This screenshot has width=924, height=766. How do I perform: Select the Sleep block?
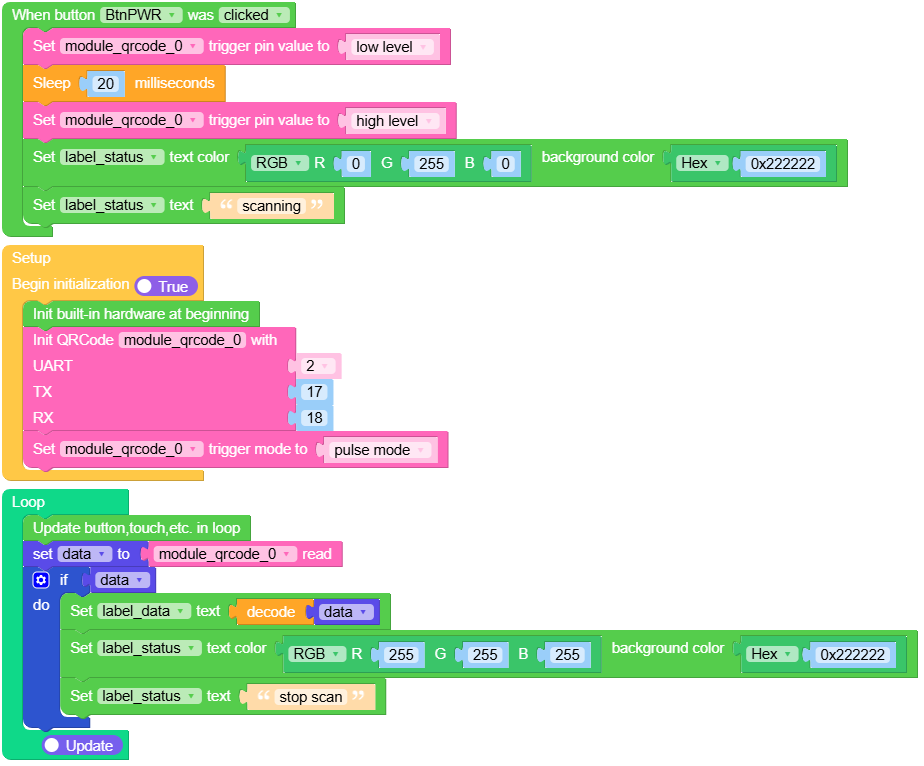coord(124,83)
